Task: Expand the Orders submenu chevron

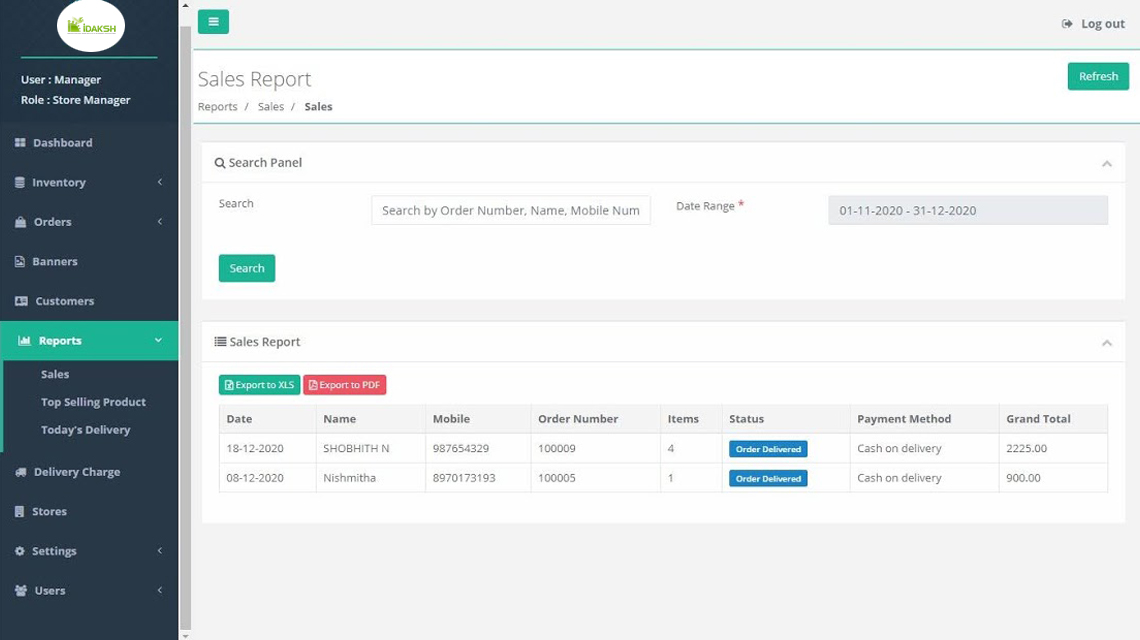Action: tap(160, 221)
